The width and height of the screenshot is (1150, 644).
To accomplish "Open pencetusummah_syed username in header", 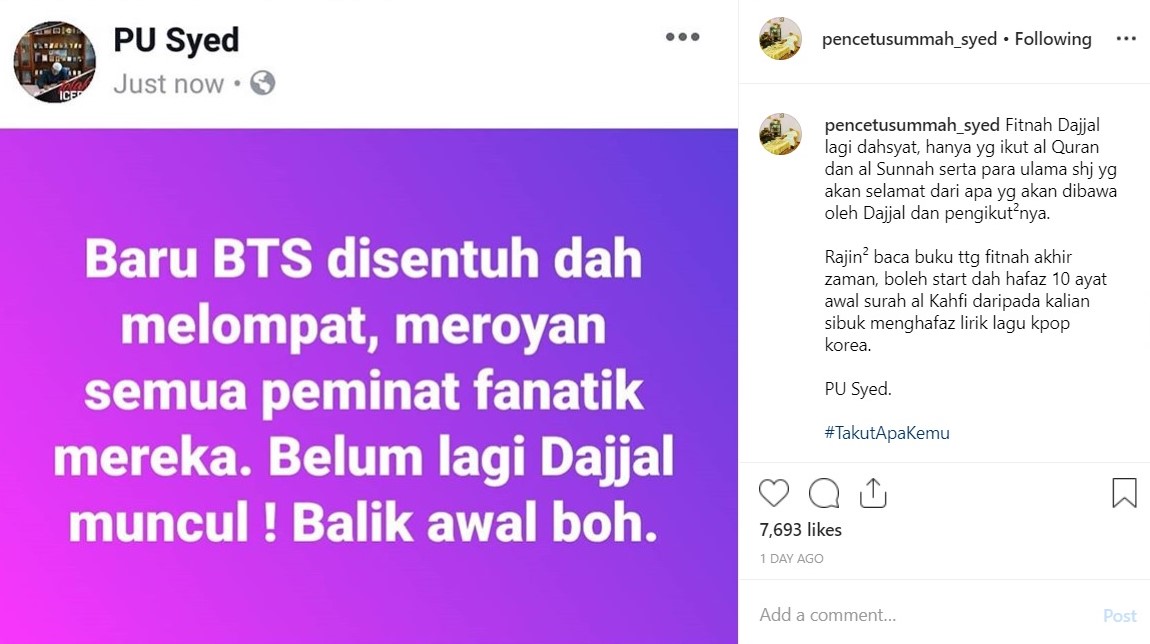I will click(x=909, y=39).
